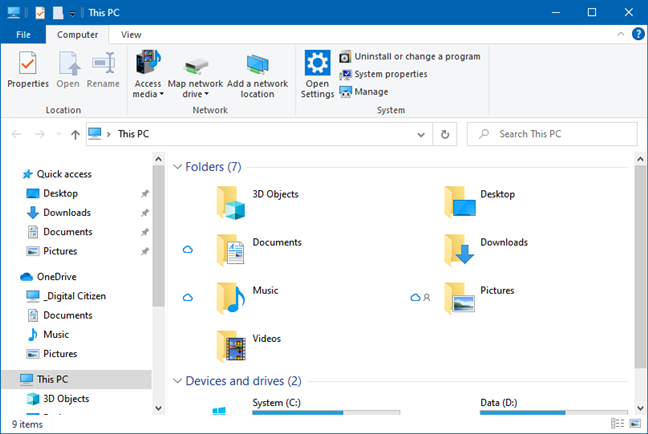Switch to the View ribbon tab
Image resolution: width=648 pixels, height=434 pixels.
click(131, 35)
